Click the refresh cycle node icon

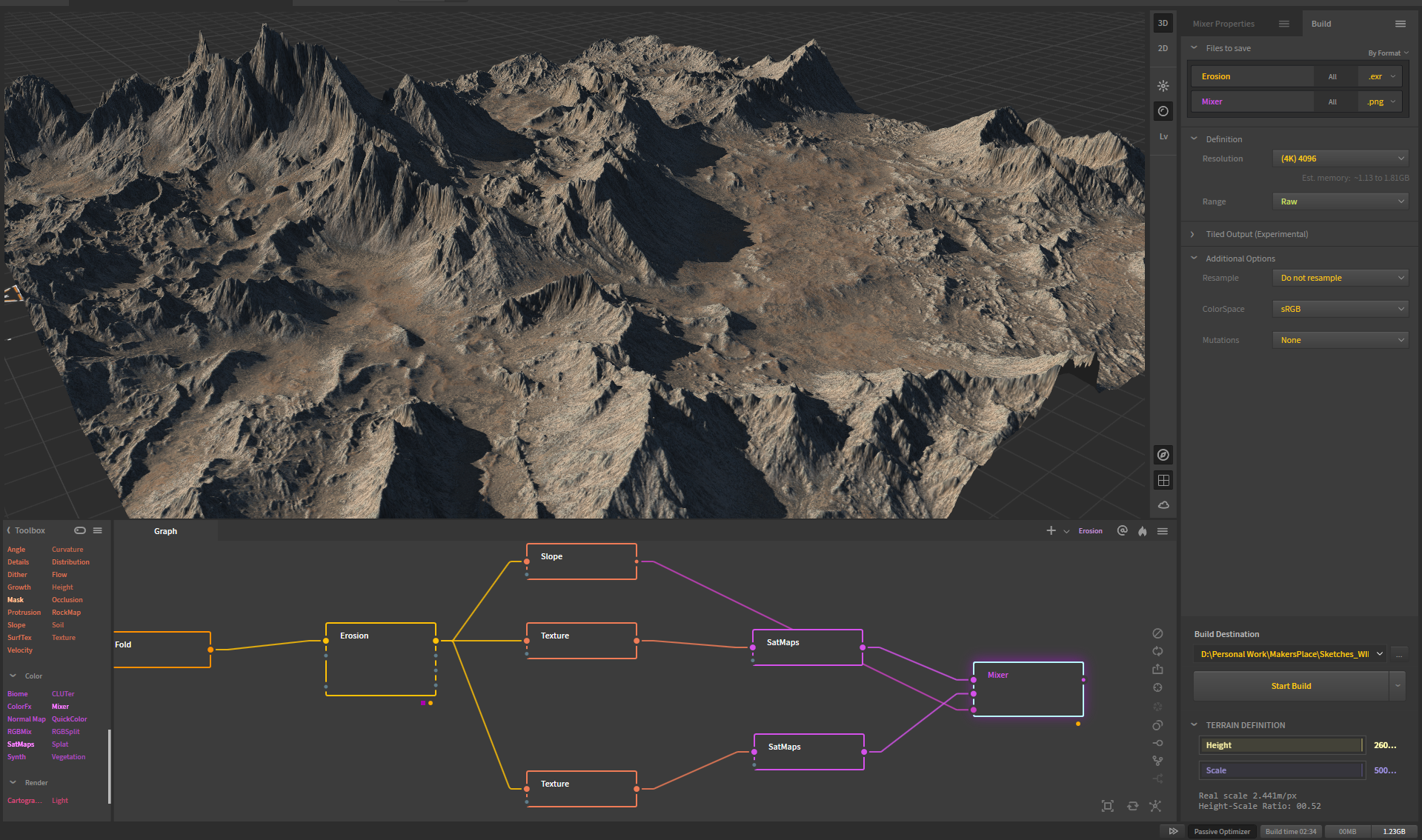[x=1157, y=651]
